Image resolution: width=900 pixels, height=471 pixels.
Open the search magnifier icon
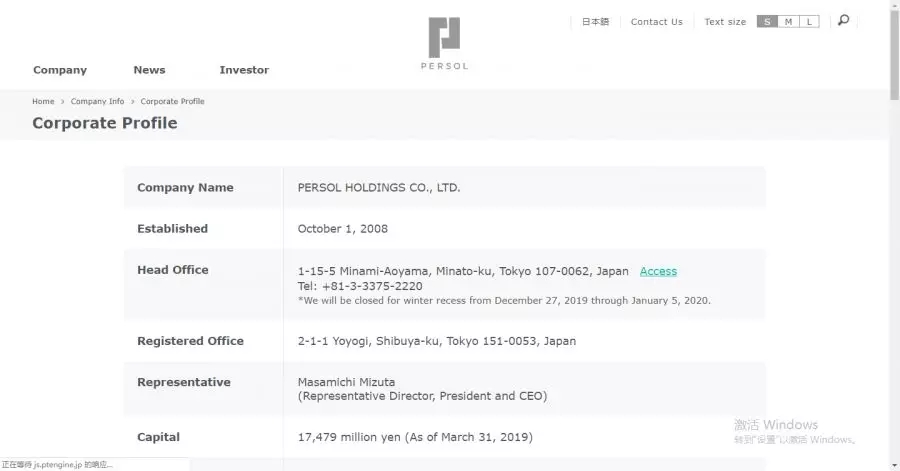pos(843,21)
